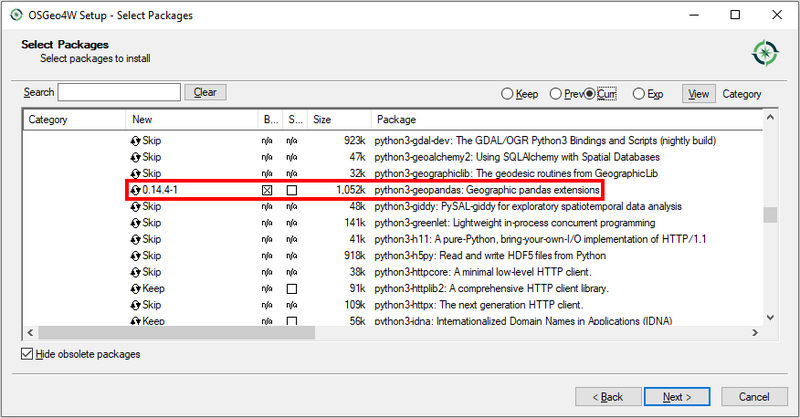Select the Keep radio button
The width and height of the screenshot is (800, 418).
pos(507,94)
